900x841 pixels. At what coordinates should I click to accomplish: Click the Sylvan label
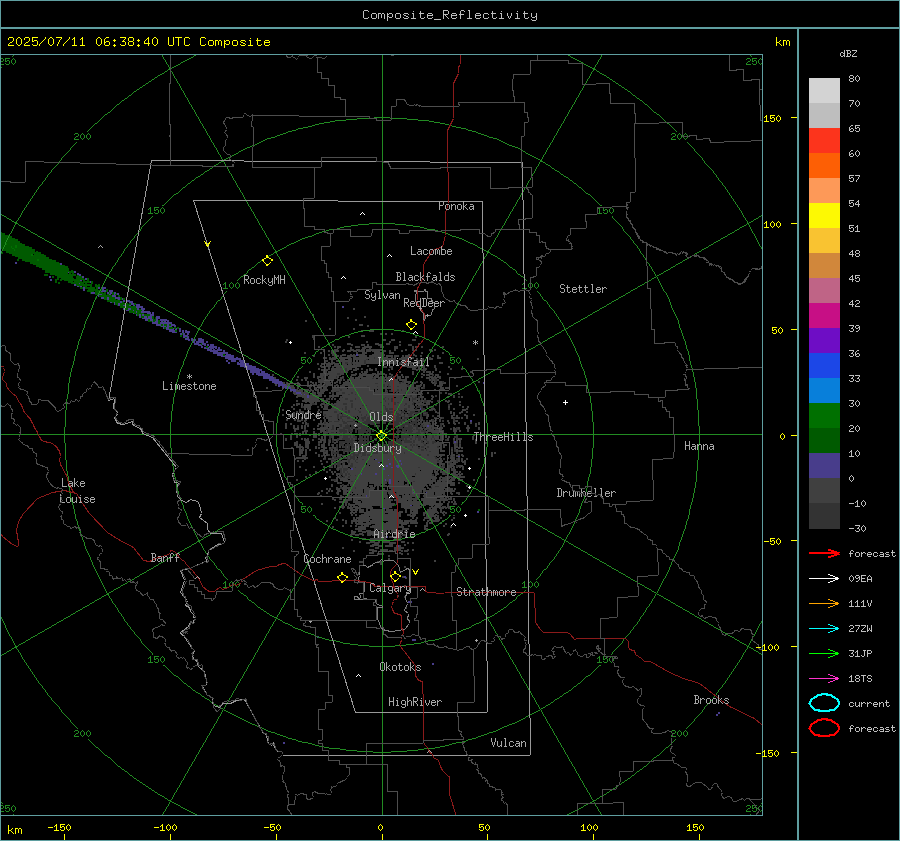point(382,295)
